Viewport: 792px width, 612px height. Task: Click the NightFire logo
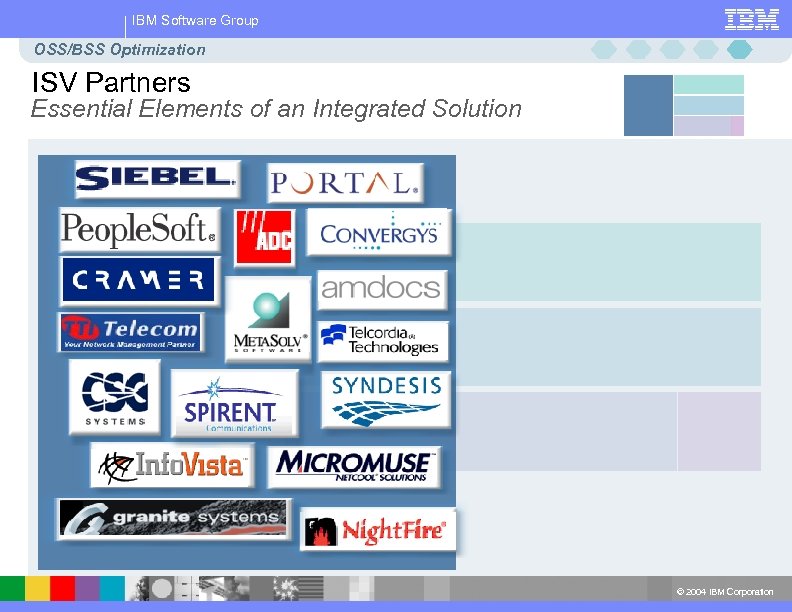pyautogui.click(x=378, y=530)
